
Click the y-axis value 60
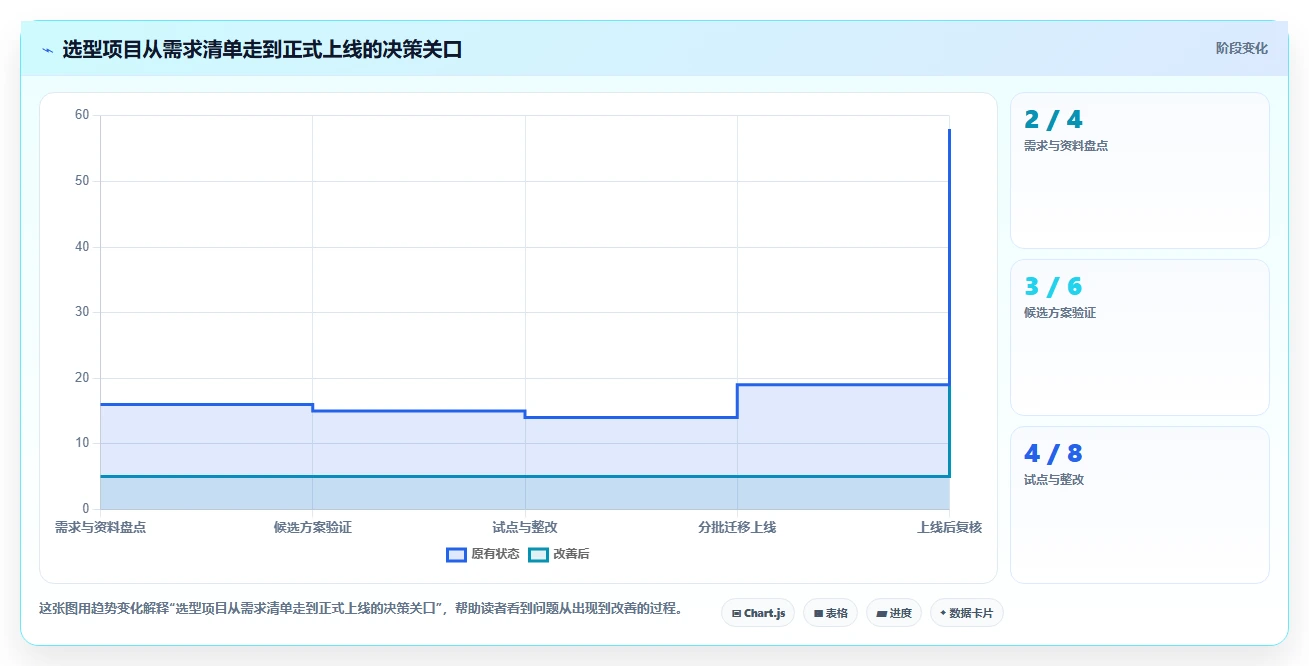pos(82,115)
